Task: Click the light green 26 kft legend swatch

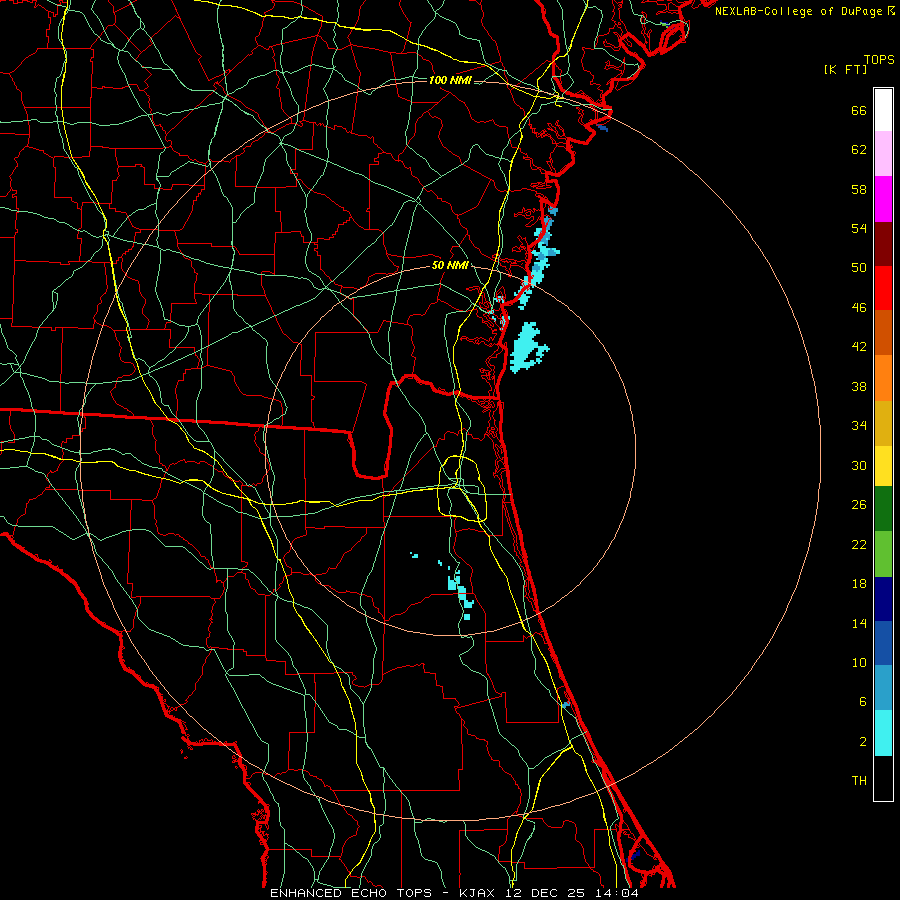Action: (x=883, y=554)
